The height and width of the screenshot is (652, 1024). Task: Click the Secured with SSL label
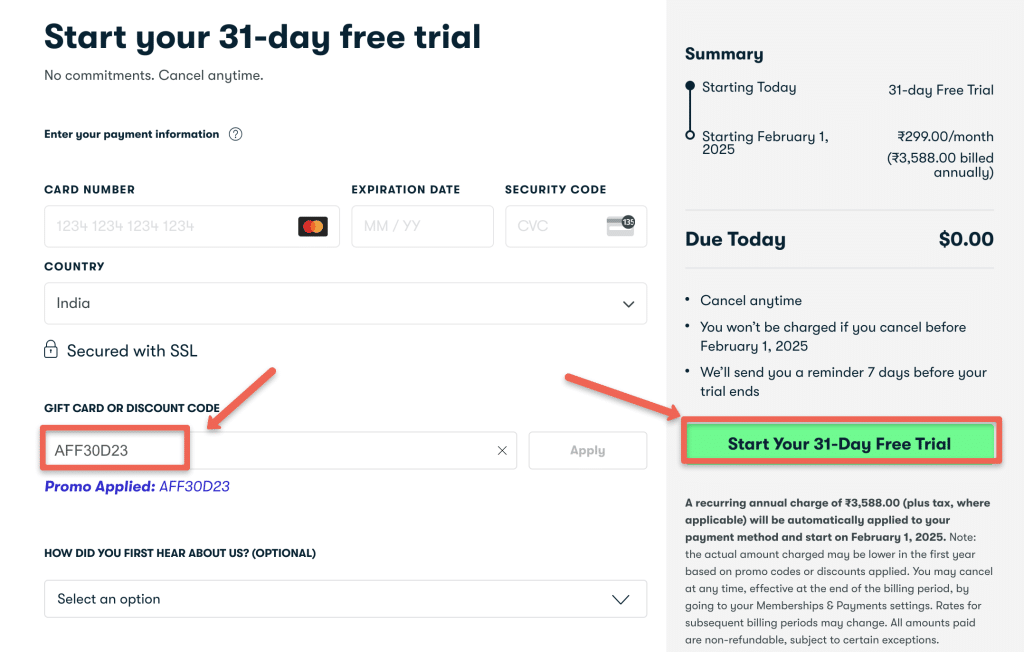pyautogui.click(x=130, y=350)
